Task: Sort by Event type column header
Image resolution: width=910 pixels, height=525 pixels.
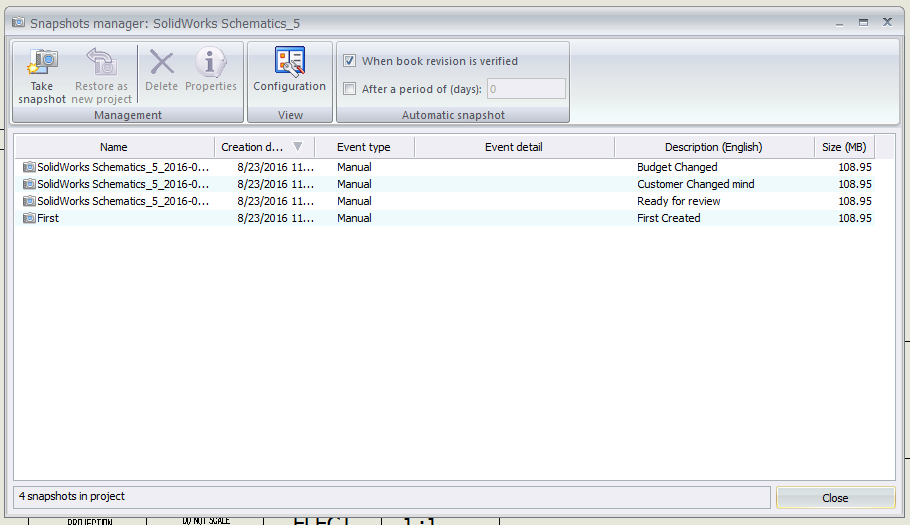Action: click(x=364, y=147)
